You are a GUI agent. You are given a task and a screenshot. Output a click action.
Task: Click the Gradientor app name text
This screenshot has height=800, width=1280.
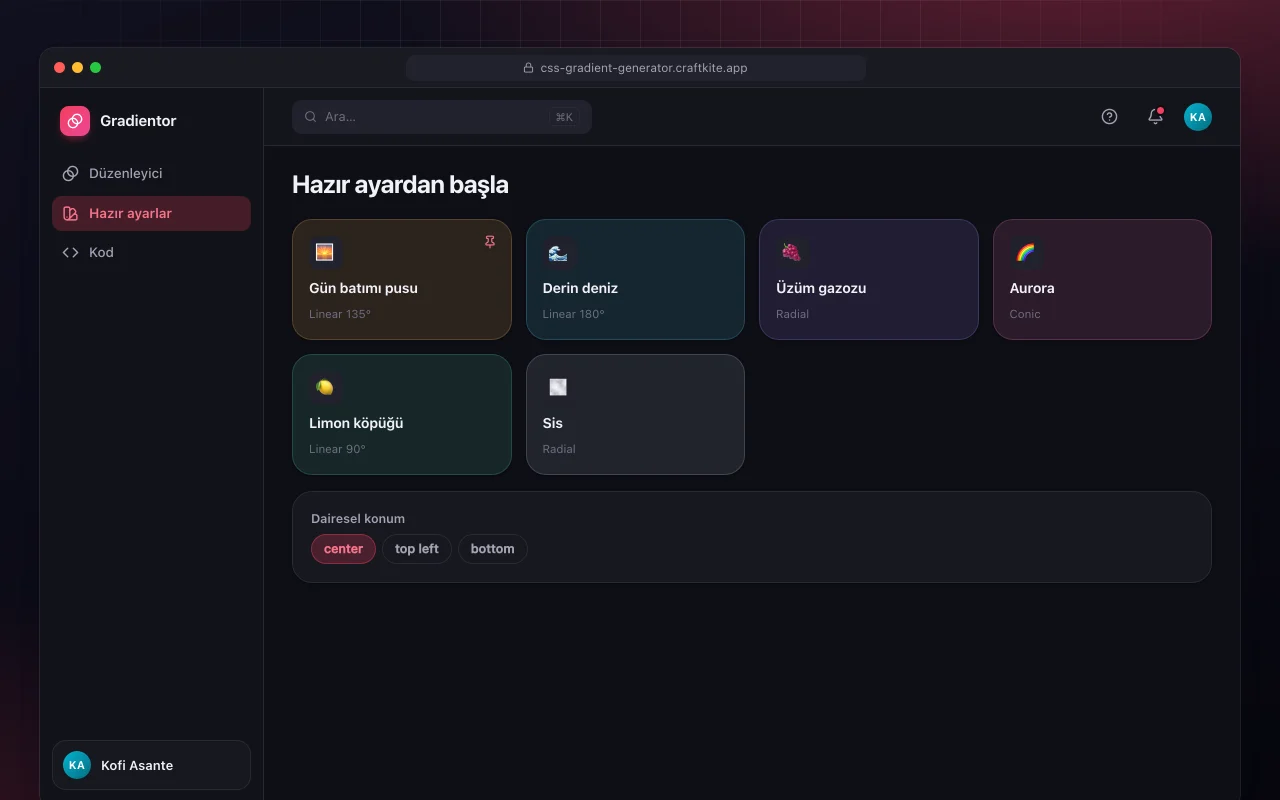(x=138, y=121)
